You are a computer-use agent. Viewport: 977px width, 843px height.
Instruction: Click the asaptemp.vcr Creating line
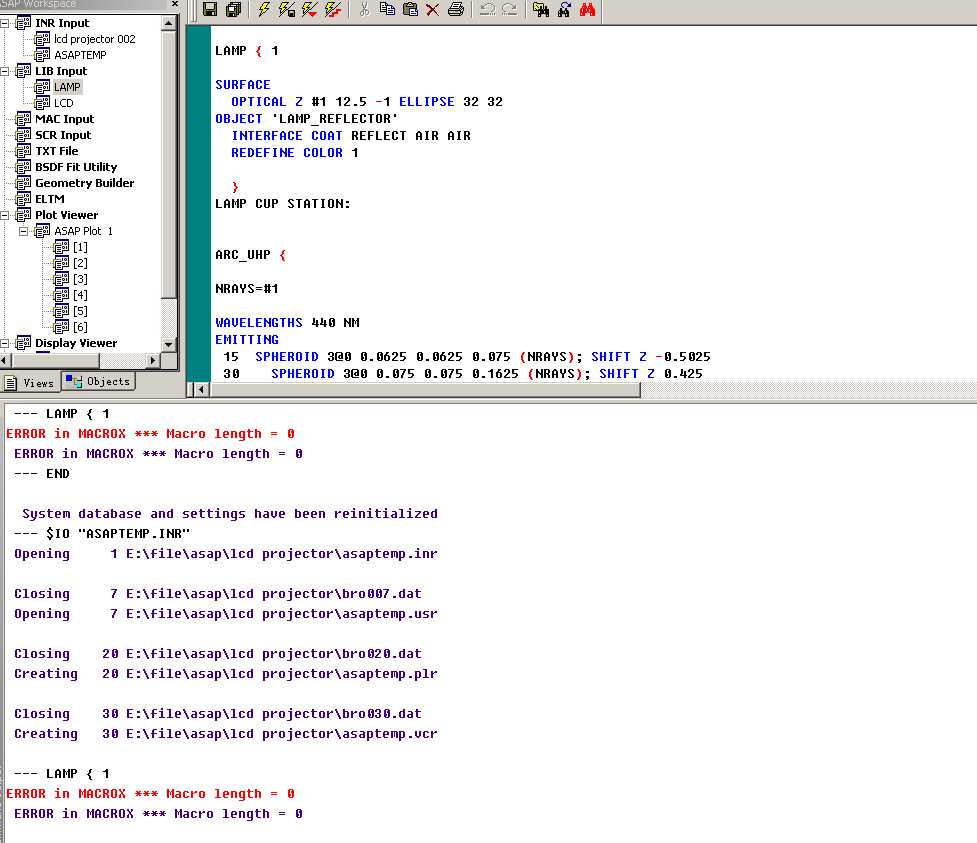(x=226, y=734)
